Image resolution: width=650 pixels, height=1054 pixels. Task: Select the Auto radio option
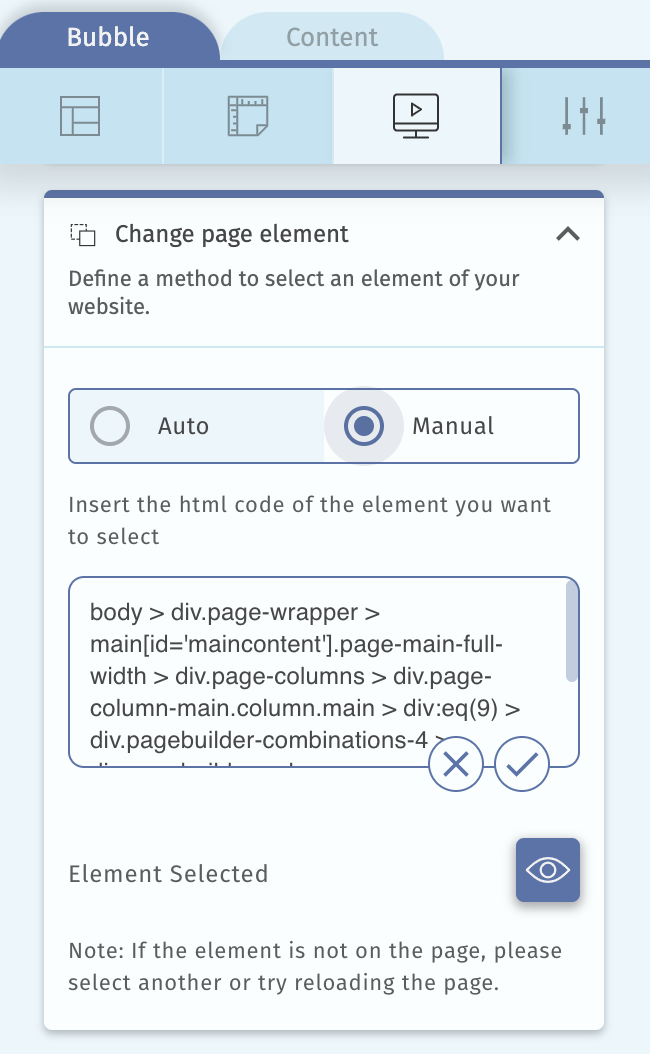pos(110,427)
